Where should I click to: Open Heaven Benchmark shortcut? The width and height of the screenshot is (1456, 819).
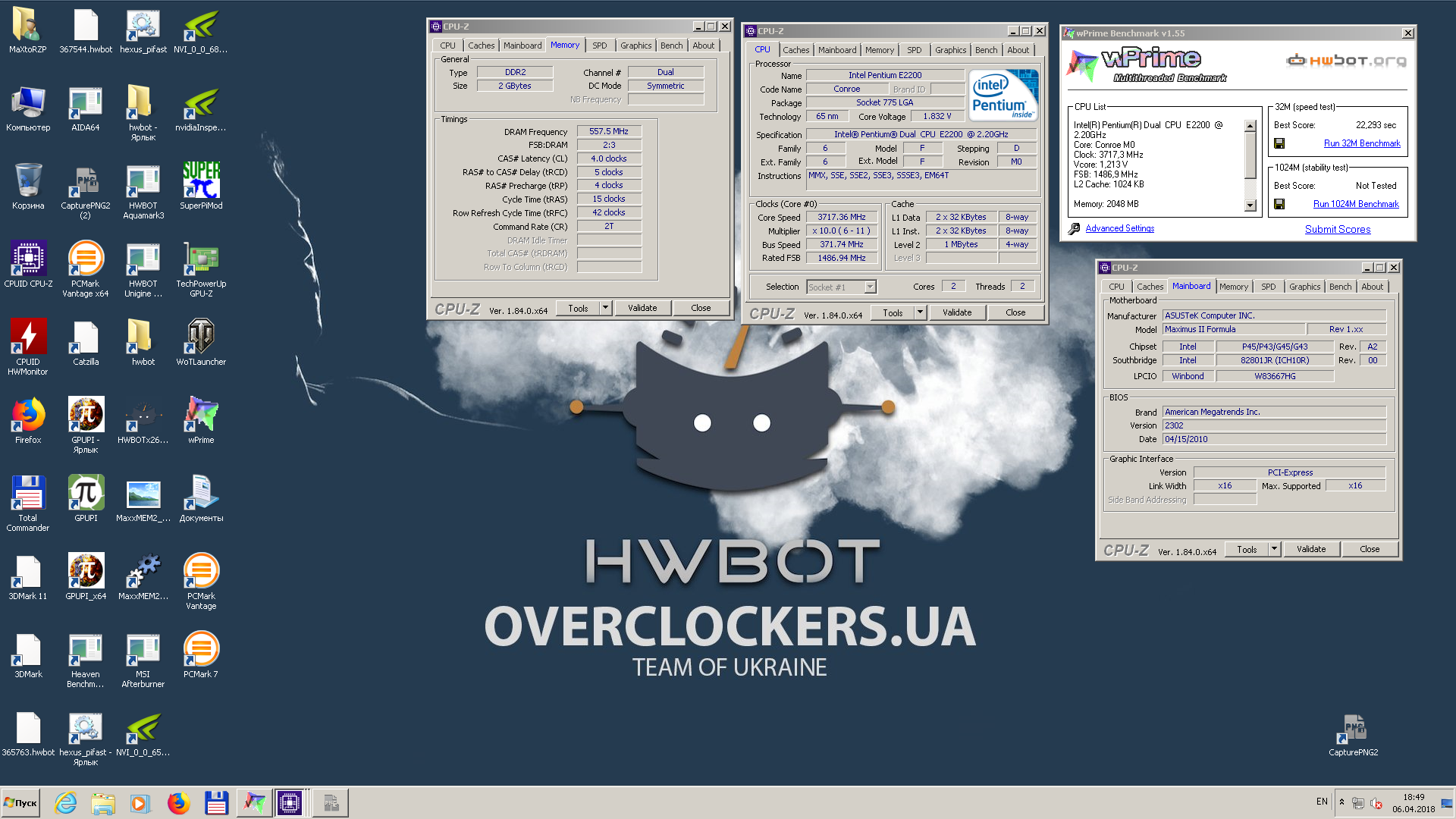tap(86, 661)
